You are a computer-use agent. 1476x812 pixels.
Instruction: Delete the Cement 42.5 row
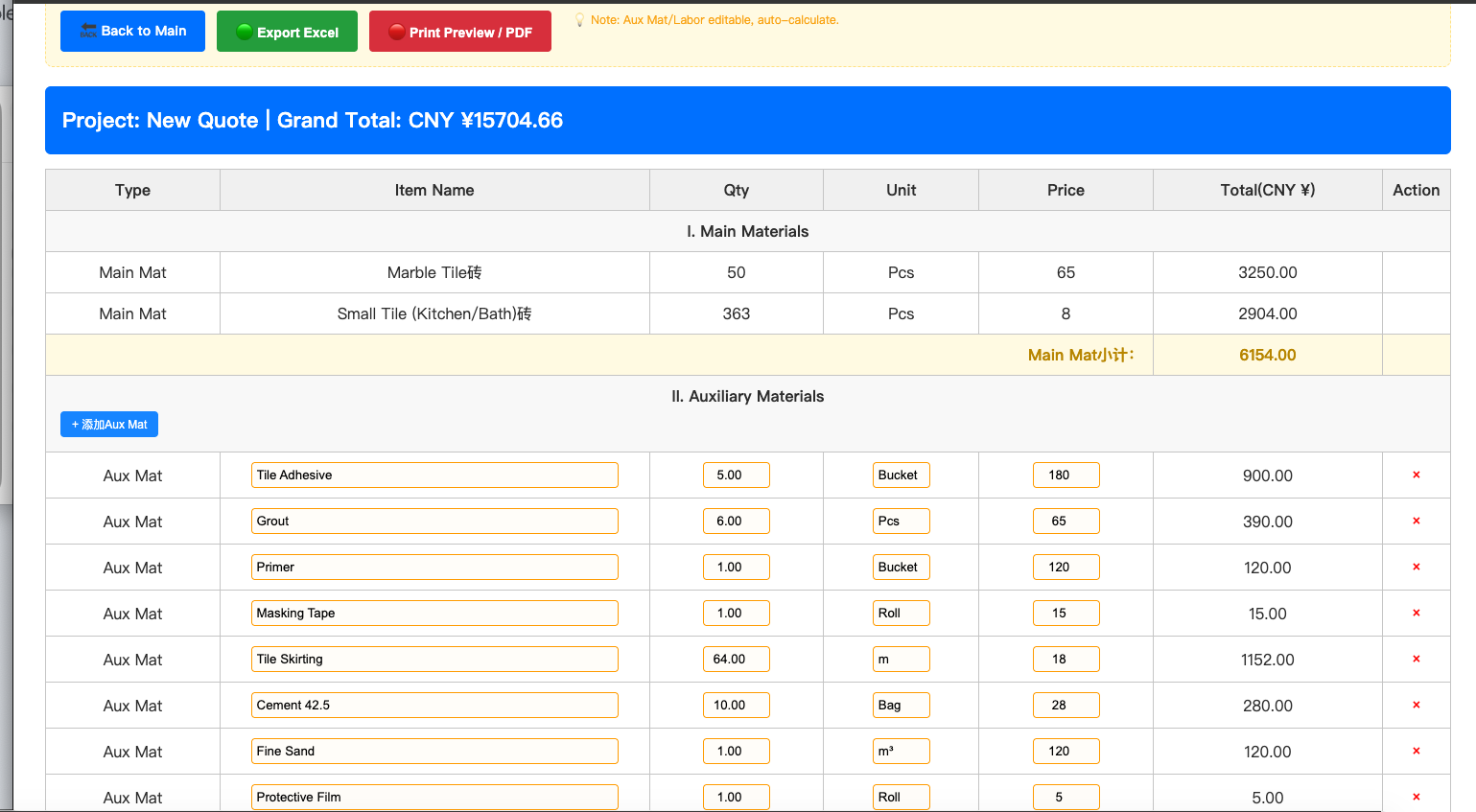[1416, 706]
